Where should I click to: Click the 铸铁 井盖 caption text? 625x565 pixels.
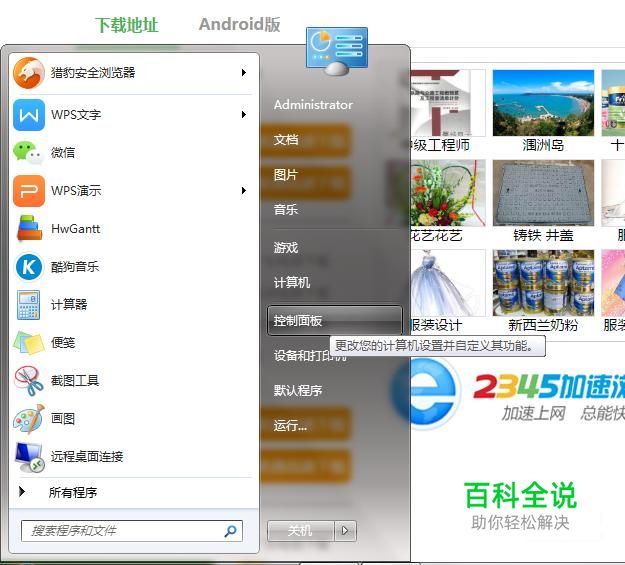pyautogui.click(x=543, y=235)
